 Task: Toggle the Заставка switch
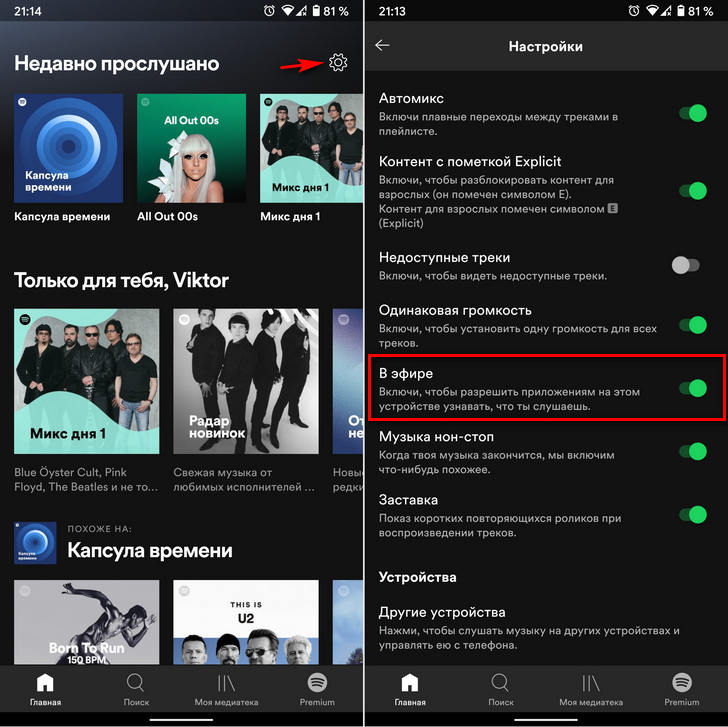click(693, 514)
